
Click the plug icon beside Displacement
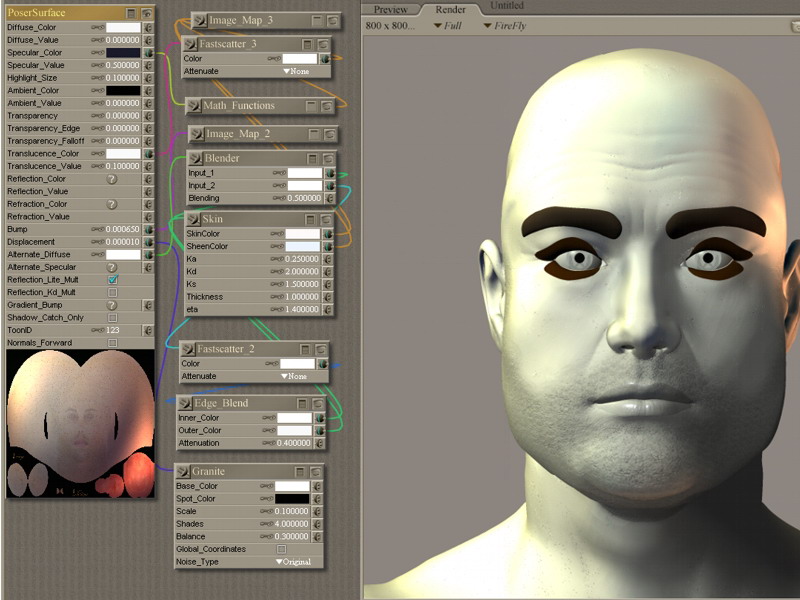click(x=148, y=242)
